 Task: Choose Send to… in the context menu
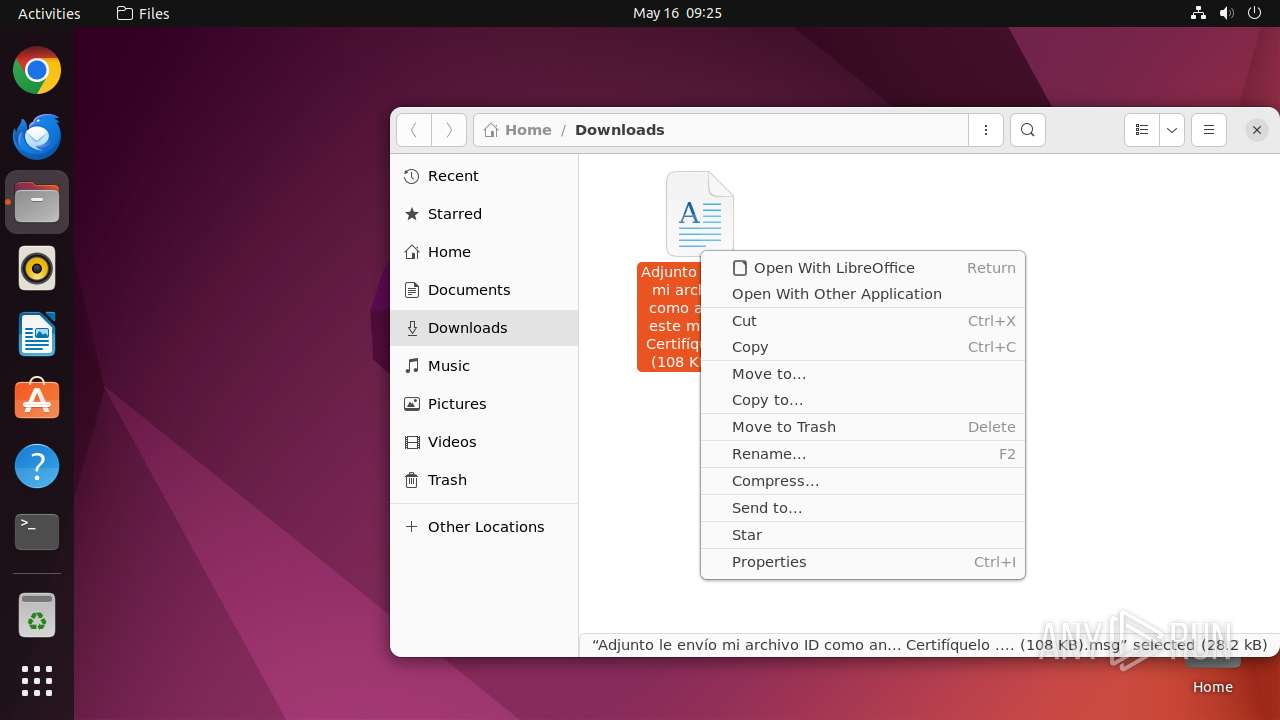click(x=863, y=508)
